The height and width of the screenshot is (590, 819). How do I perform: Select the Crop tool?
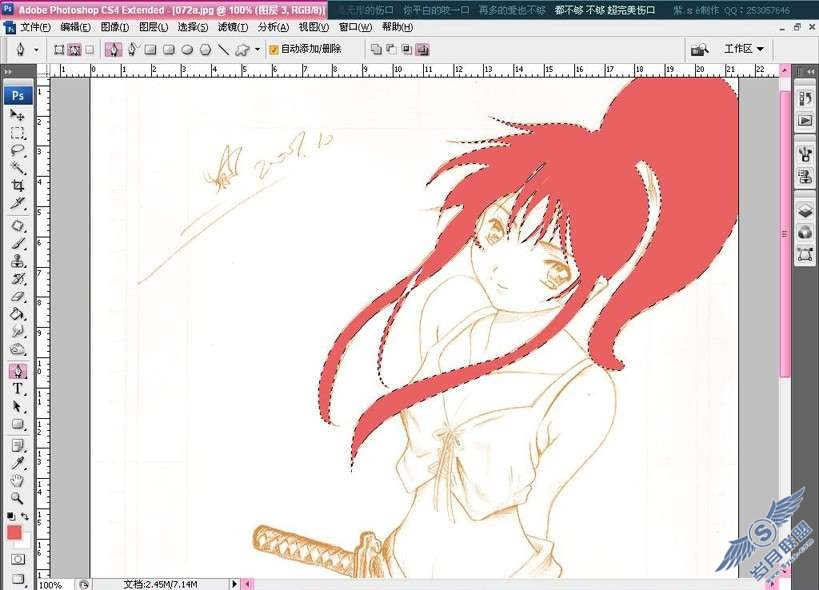point(17,185)
